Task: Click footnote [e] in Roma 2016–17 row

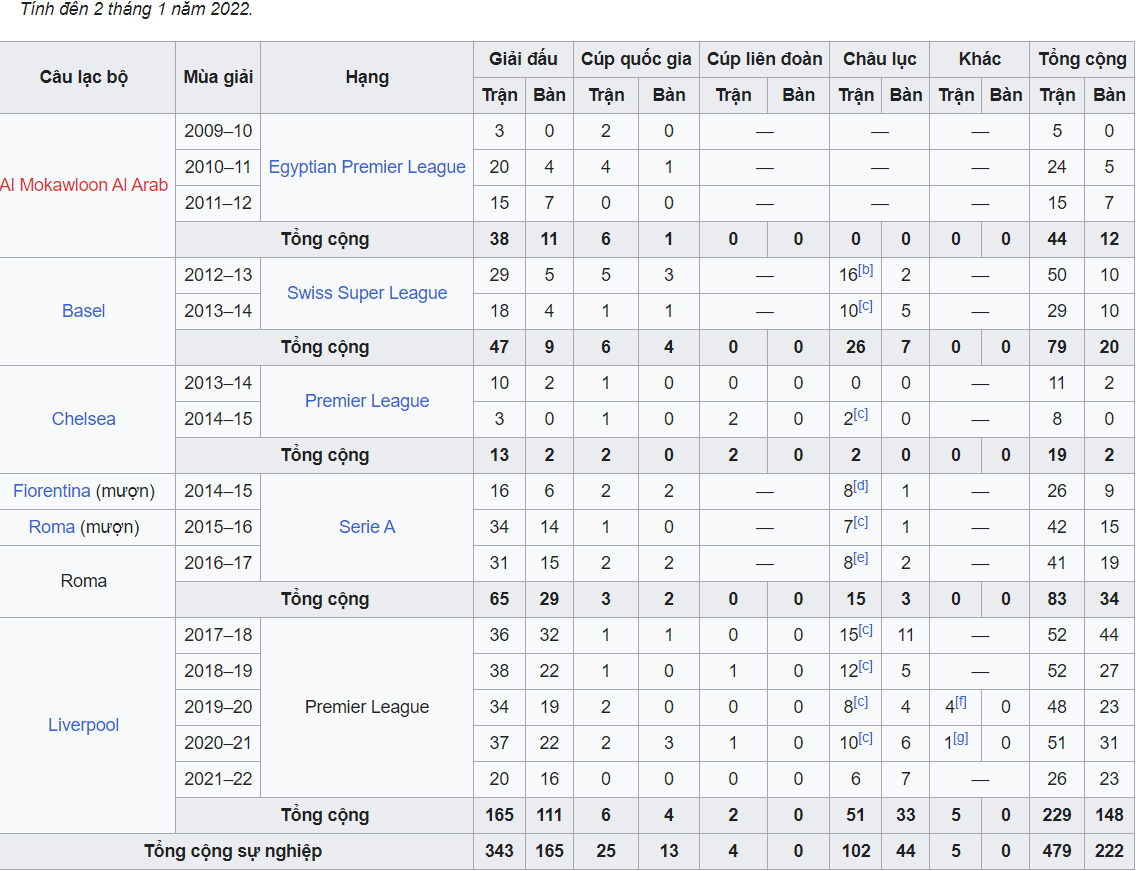Action: 861,558
